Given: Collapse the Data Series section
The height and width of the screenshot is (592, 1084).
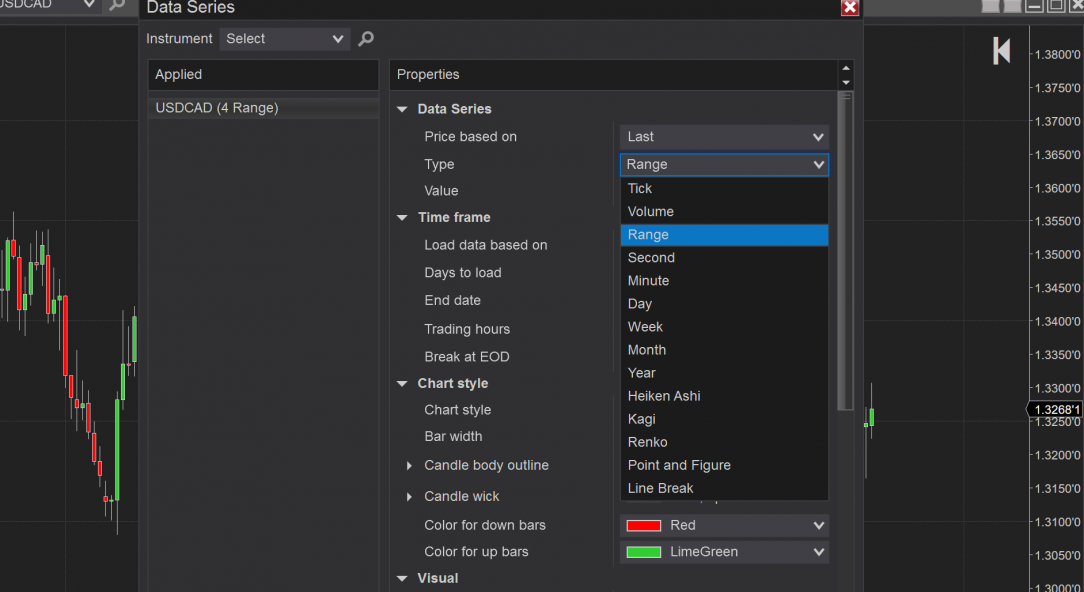Looking at the screenshot, I should [402, 109].
